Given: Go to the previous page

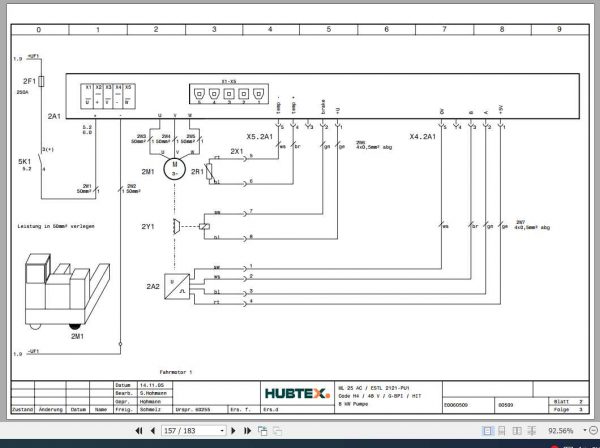Looking at the screenshot, I should 153,431.
